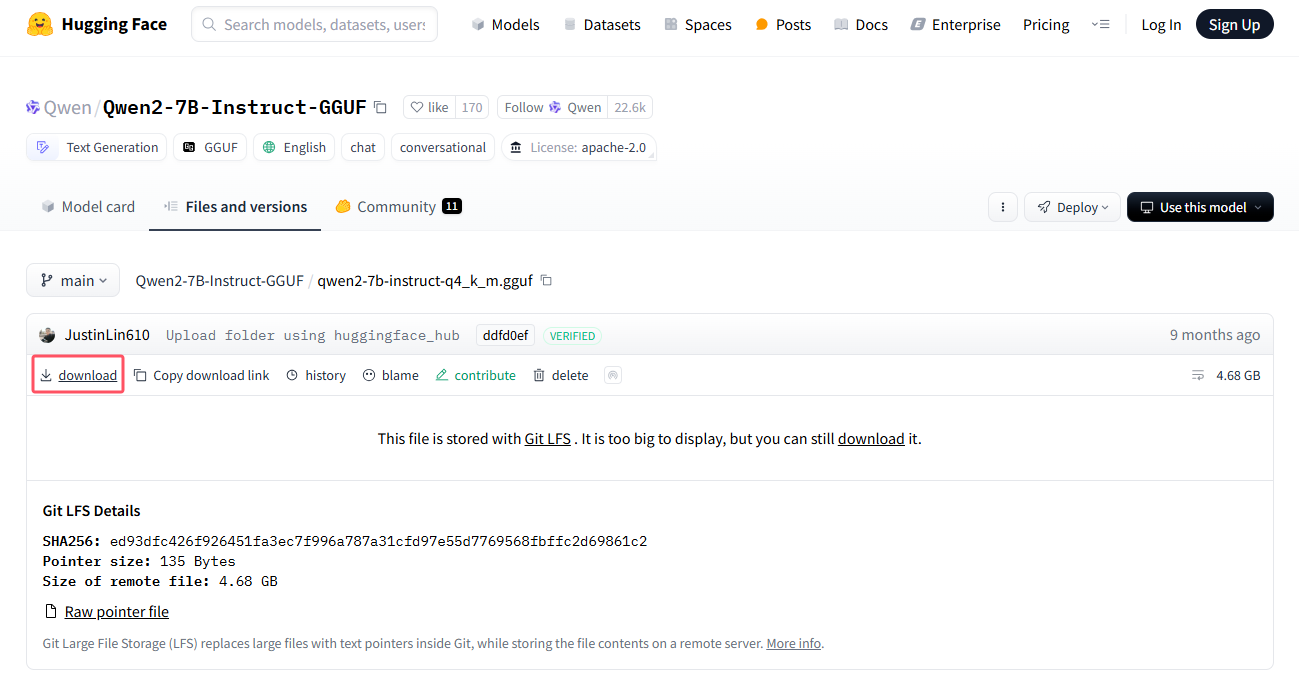Open the License: apache-2.0 tag
1299x693 pixels.
pos(579,147)
